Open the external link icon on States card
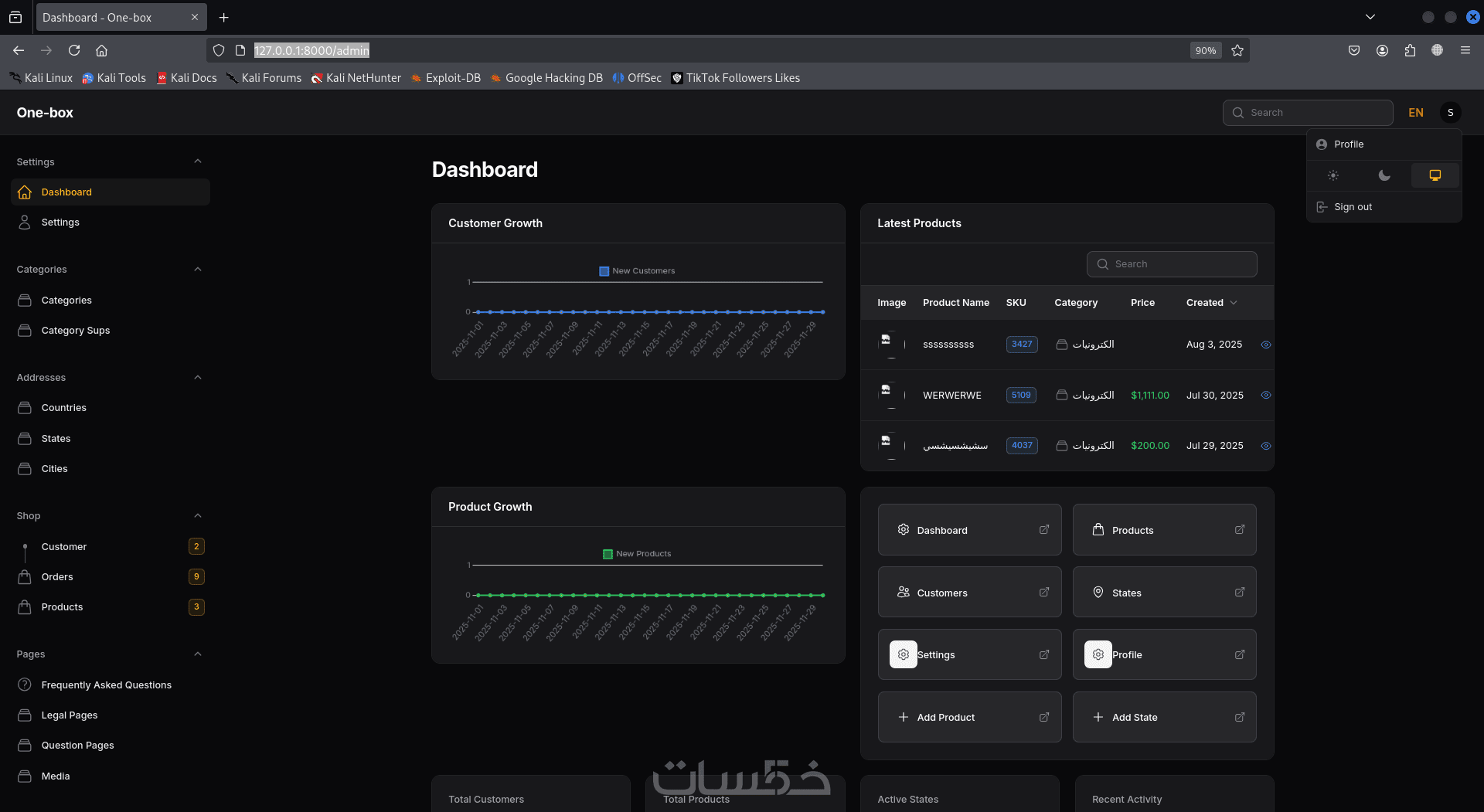This screenshot has width=1484, height=812. click(x=1240, y=593)
